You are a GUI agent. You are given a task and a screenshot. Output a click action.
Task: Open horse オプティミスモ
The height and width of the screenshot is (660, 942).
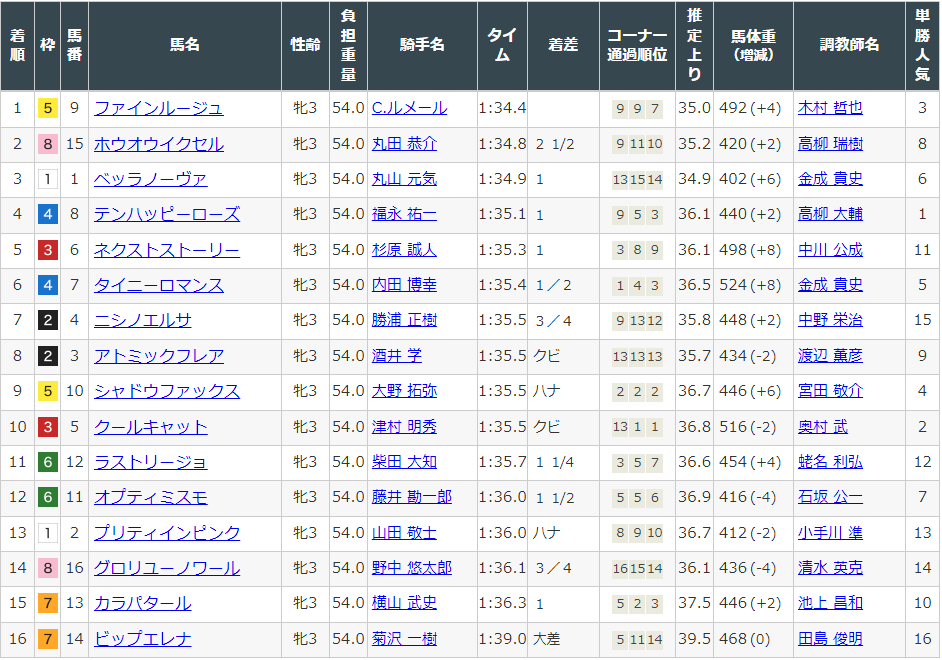[151, 497]
